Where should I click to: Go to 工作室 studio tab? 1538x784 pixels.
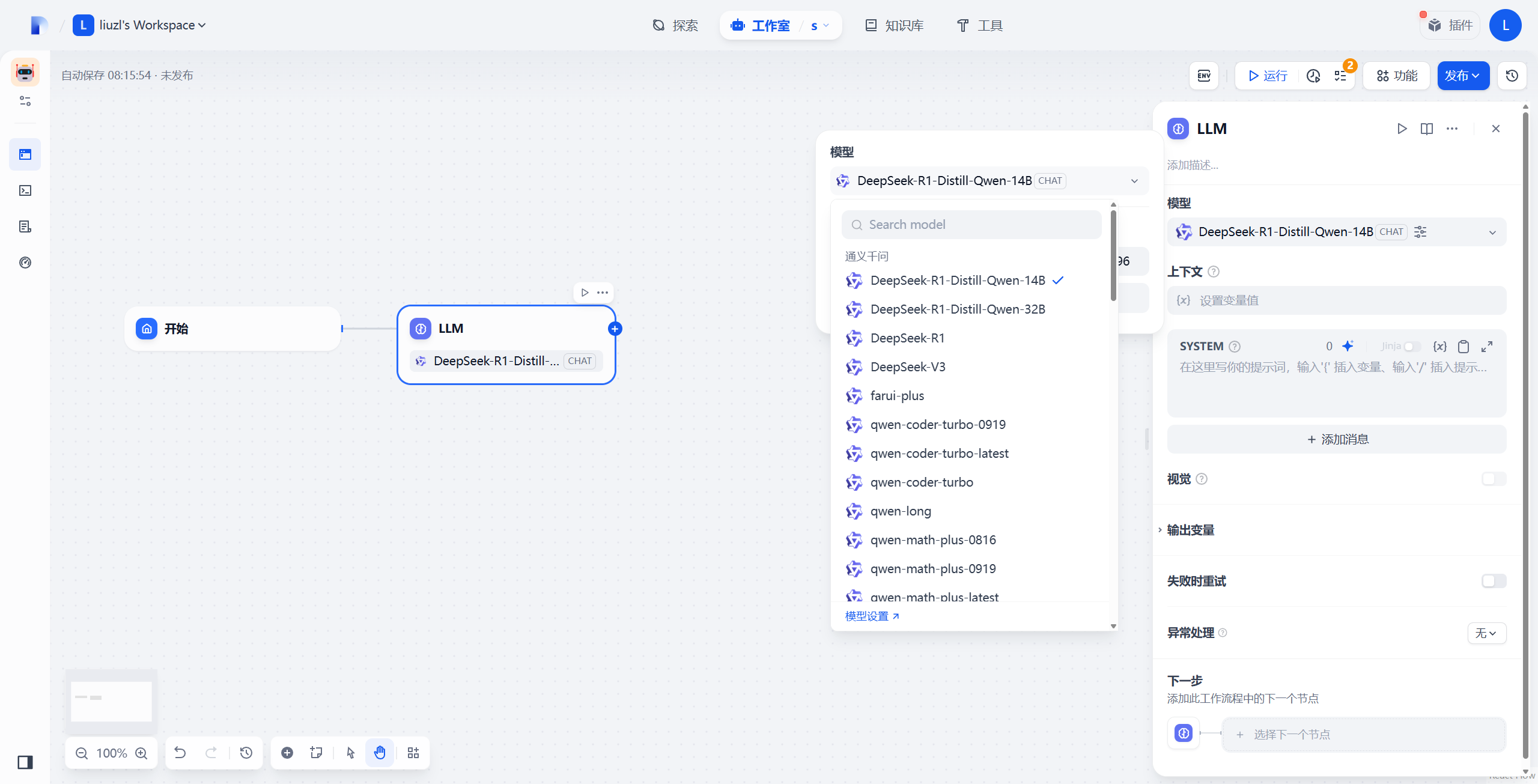pos(761,26)
